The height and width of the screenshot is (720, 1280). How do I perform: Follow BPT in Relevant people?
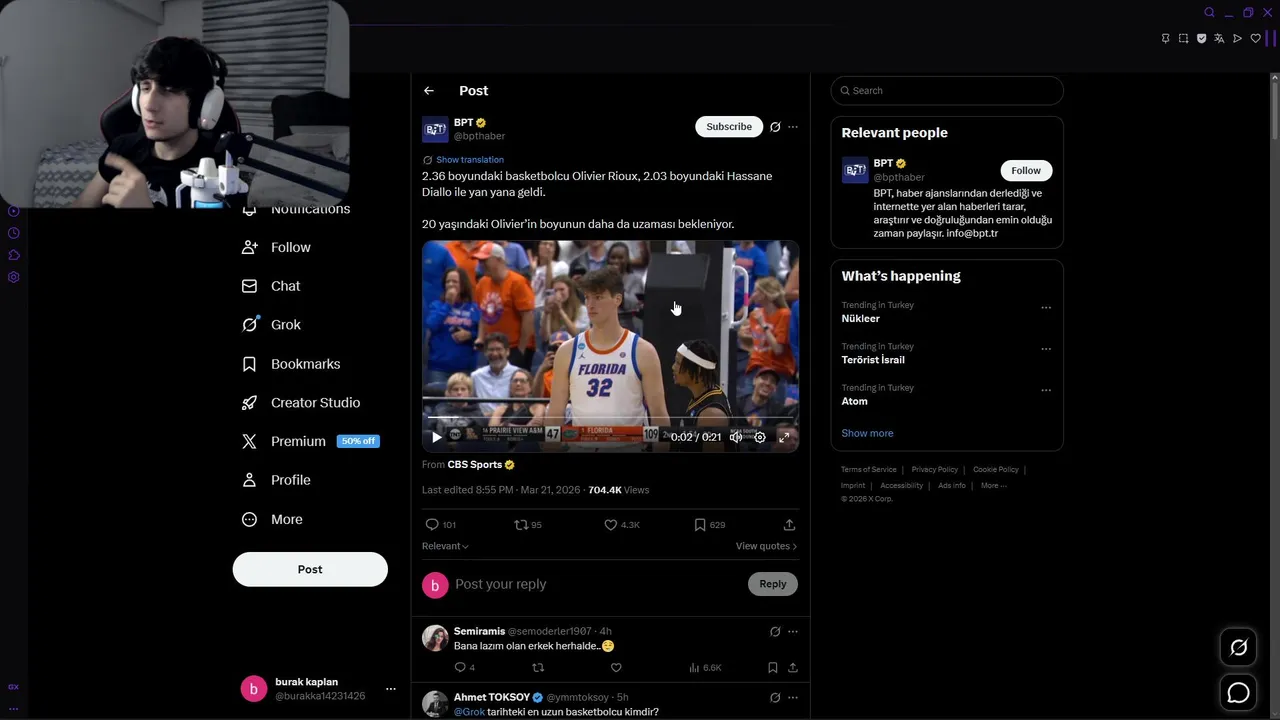click(x=1026, y=170)
